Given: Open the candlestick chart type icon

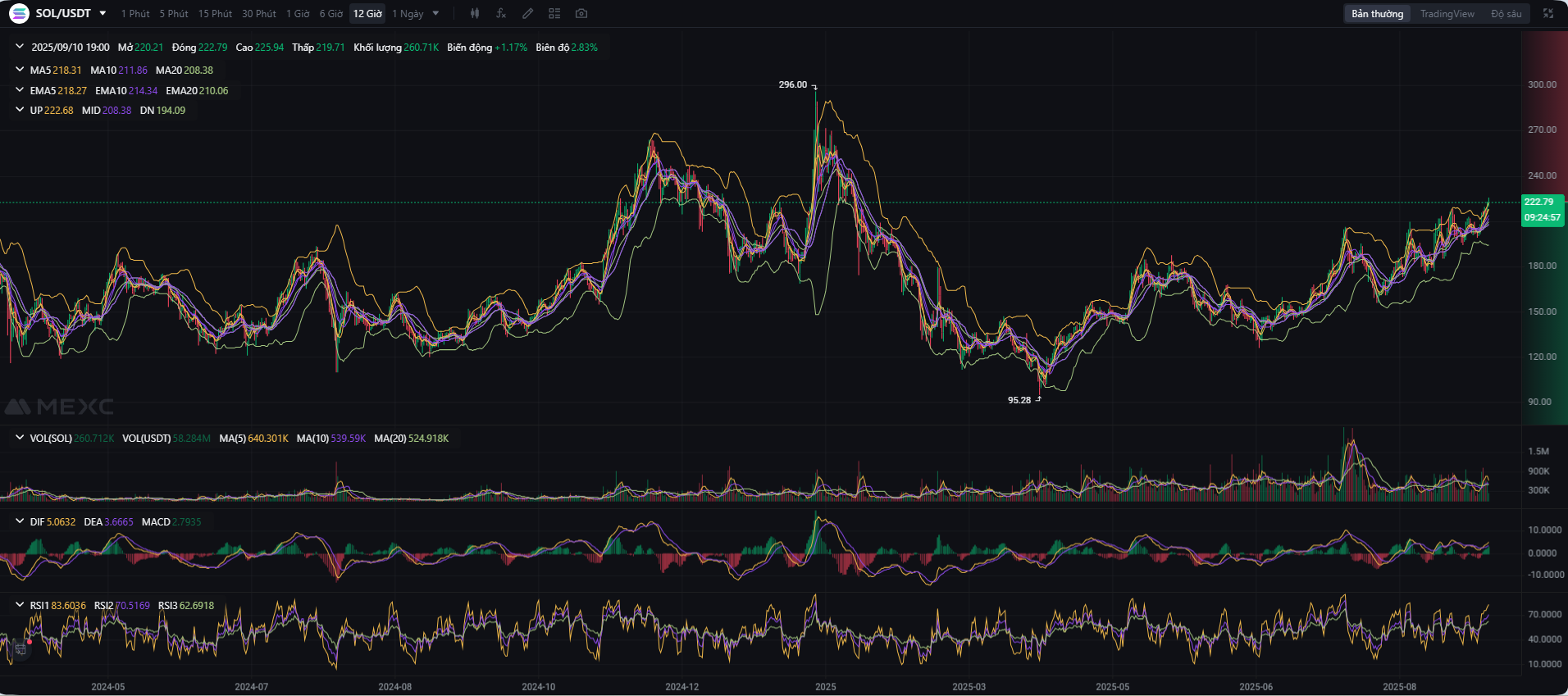Looking at the screenshot, I should [475, 13].
